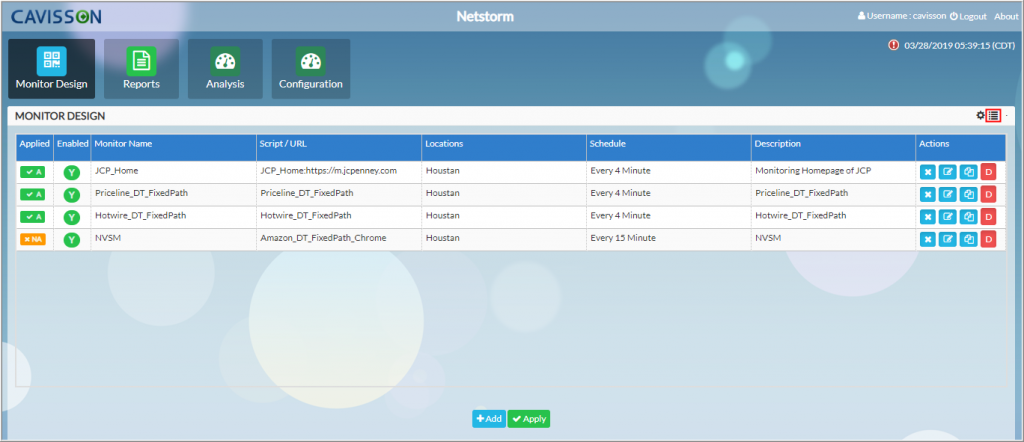Select the NVSM monitor name cell
Viewport: 1024px width, 442px height.
coord(174,239)
